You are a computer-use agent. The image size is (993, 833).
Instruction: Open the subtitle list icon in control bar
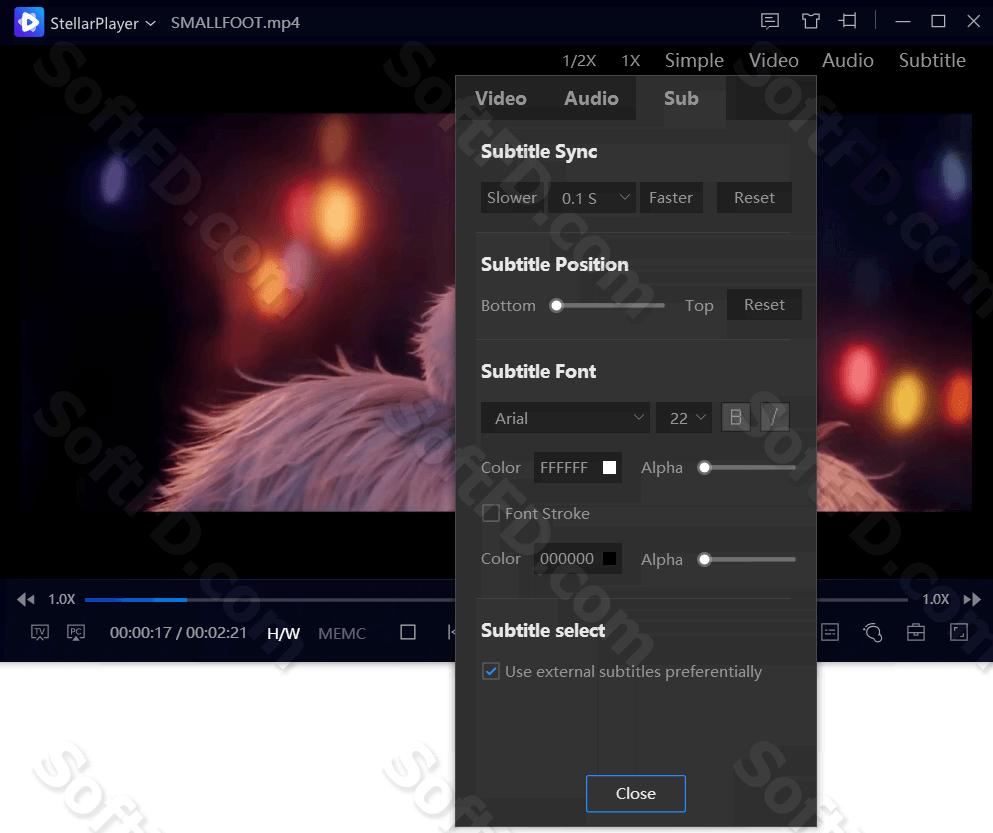tap(830, 632)
